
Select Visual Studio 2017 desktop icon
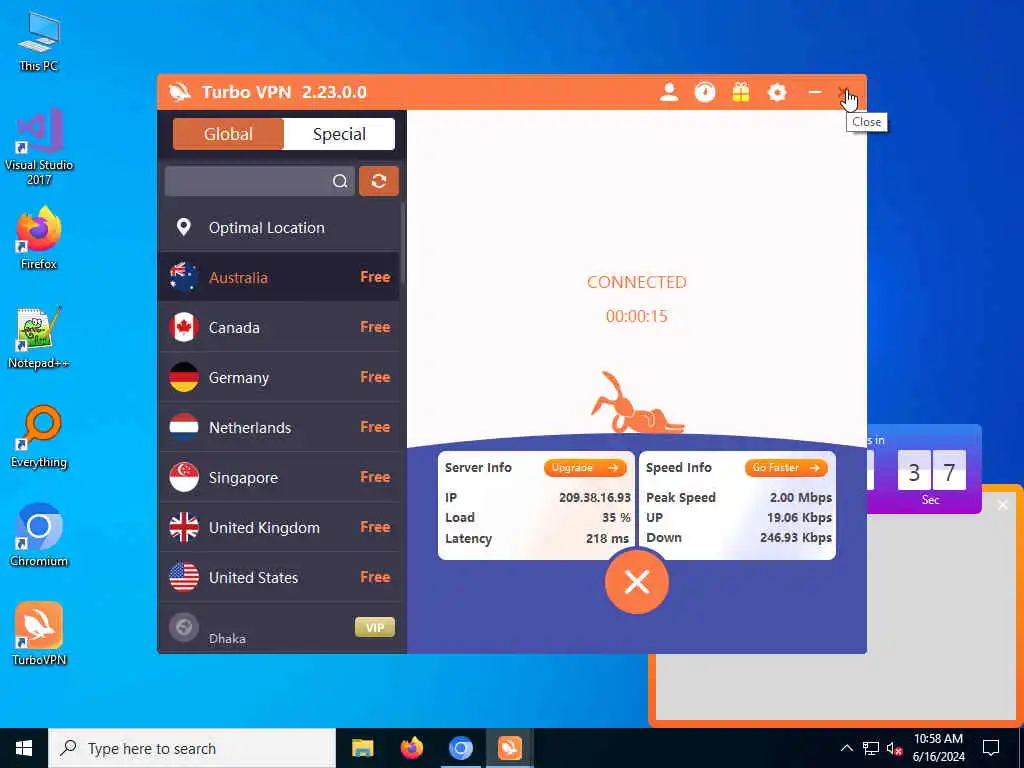[39, 148]
